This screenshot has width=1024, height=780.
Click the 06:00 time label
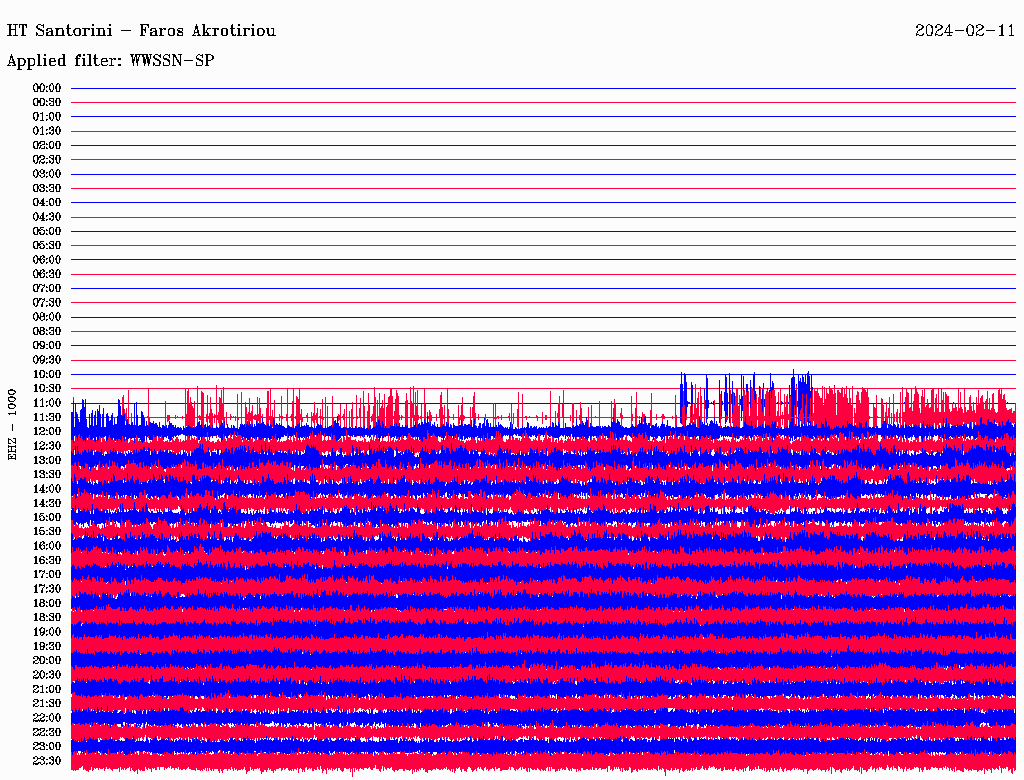(x=47, y=260)
